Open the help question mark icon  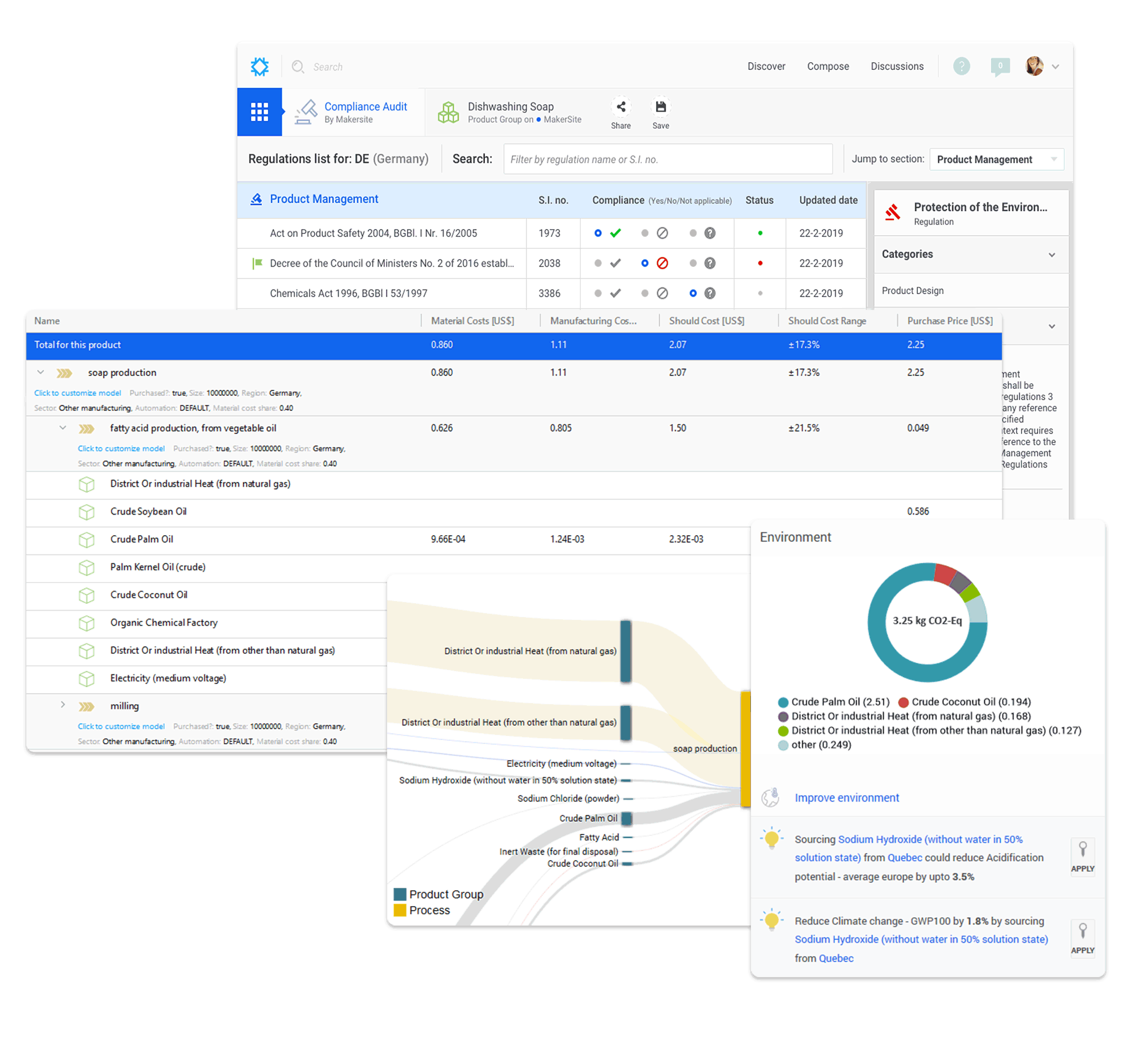pyautogui.click(x=961, y=67)
